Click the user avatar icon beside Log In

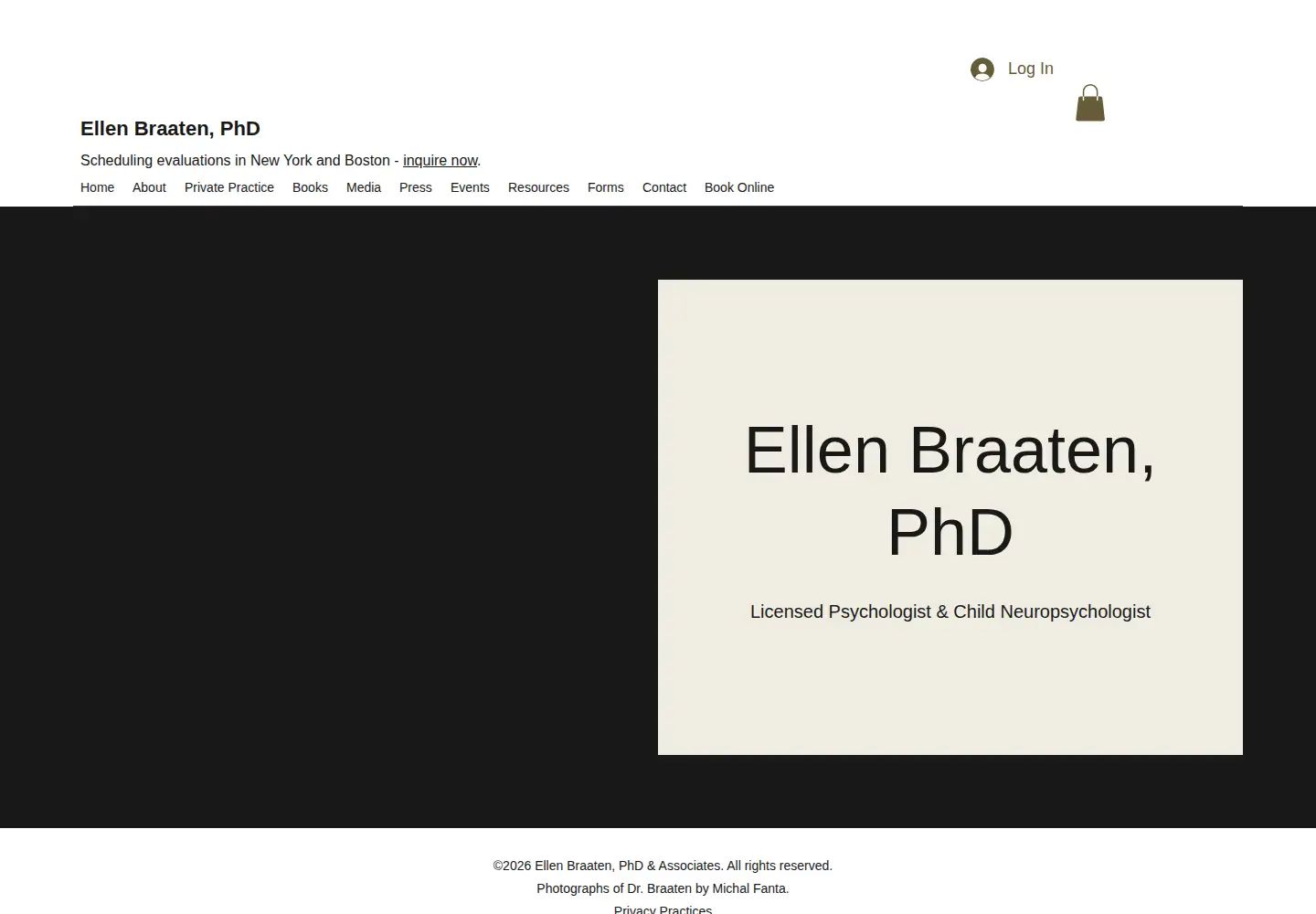(x=982, y=69)
